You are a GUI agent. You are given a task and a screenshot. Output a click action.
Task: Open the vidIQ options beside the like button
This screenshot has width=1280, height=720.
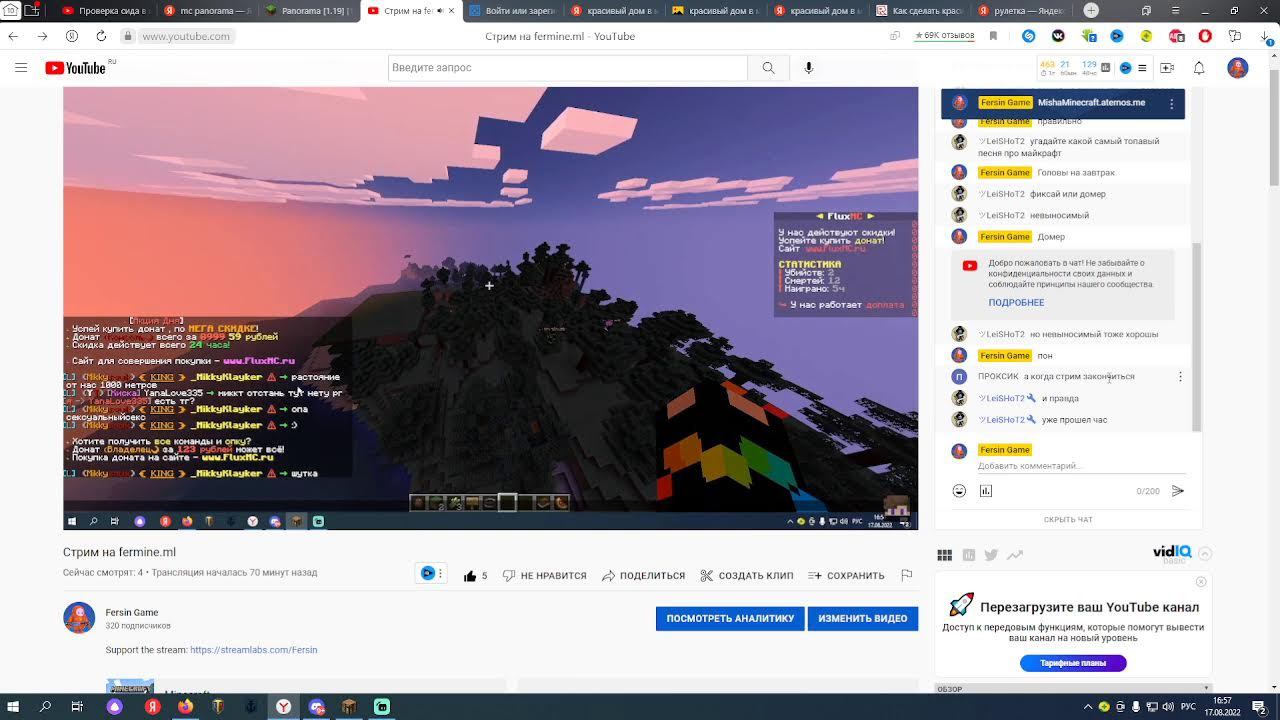431,574
